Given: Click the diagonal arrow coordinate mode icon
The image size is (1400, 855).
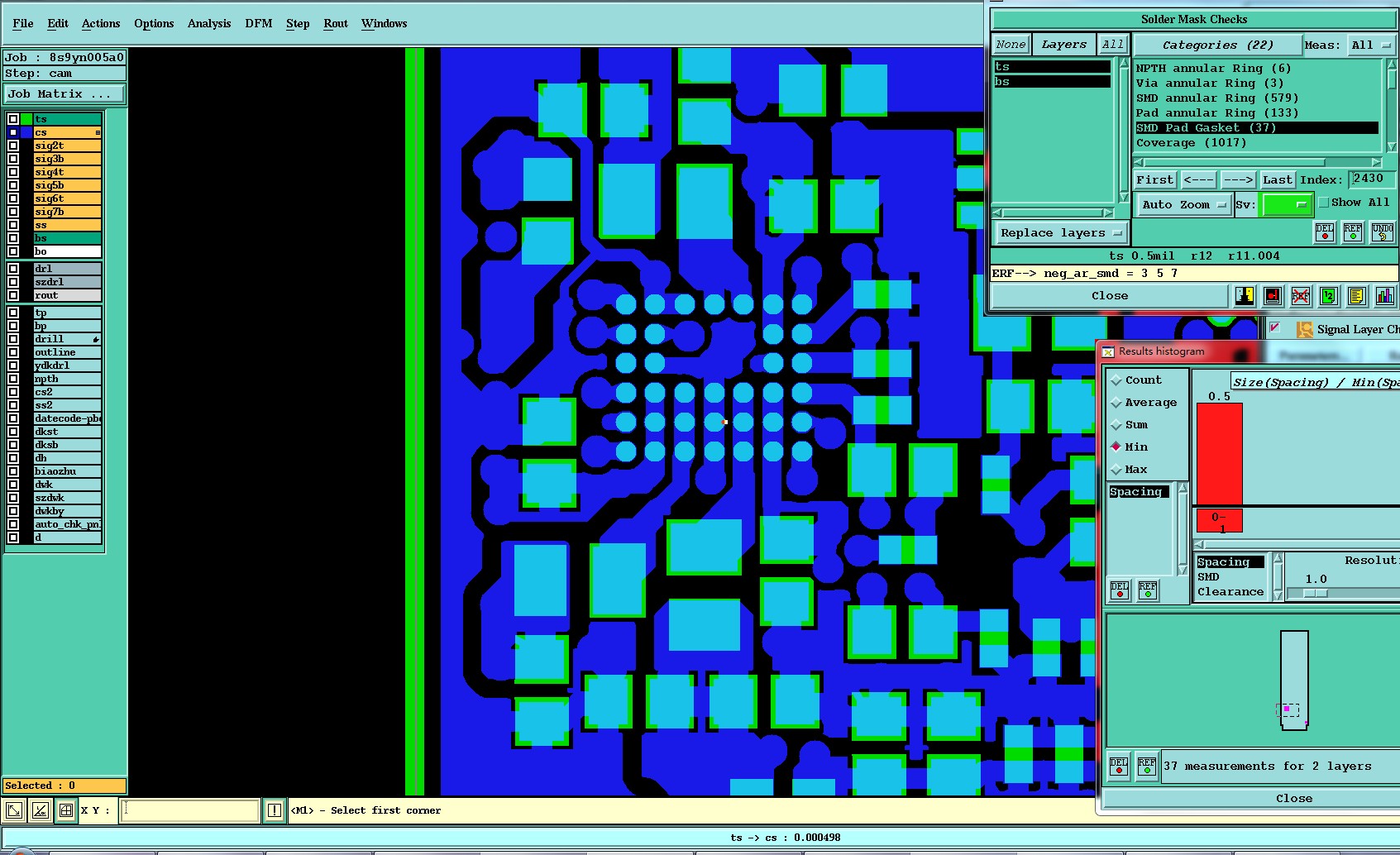Looking at the screenshot, I should (14, 810).
